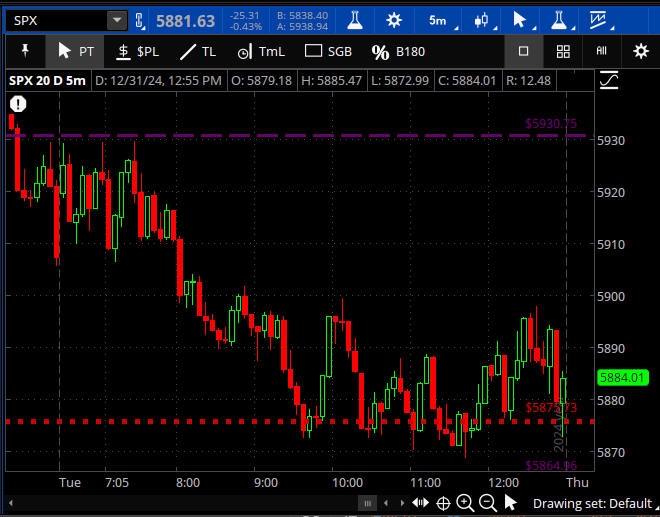Click the zoom out magnifier icon

tap(487, 503)
